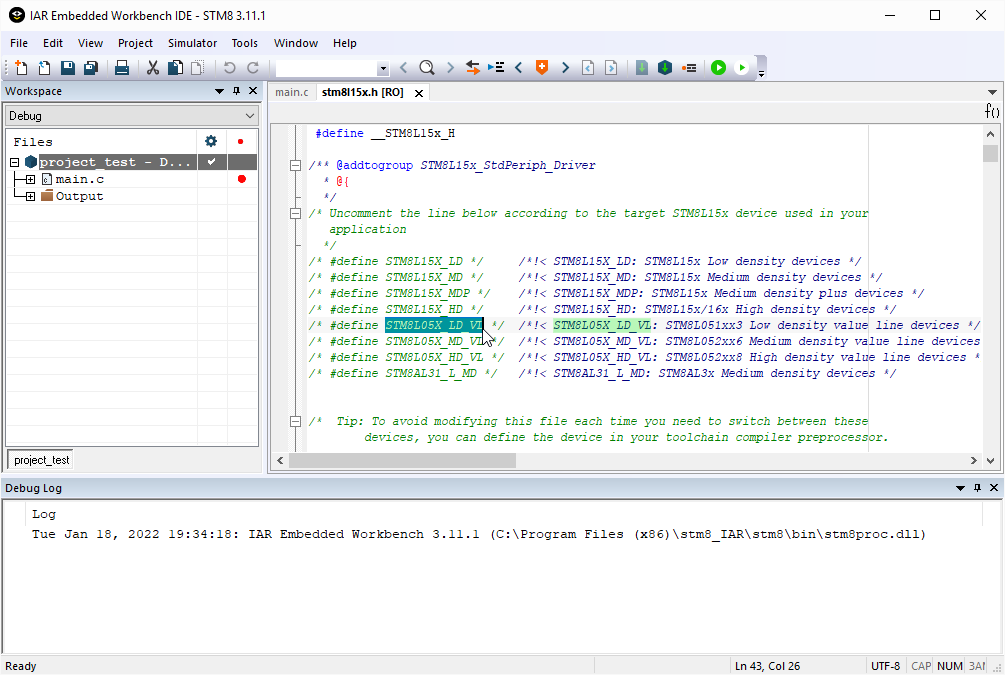Click the quick search input field

click(327, 68)
